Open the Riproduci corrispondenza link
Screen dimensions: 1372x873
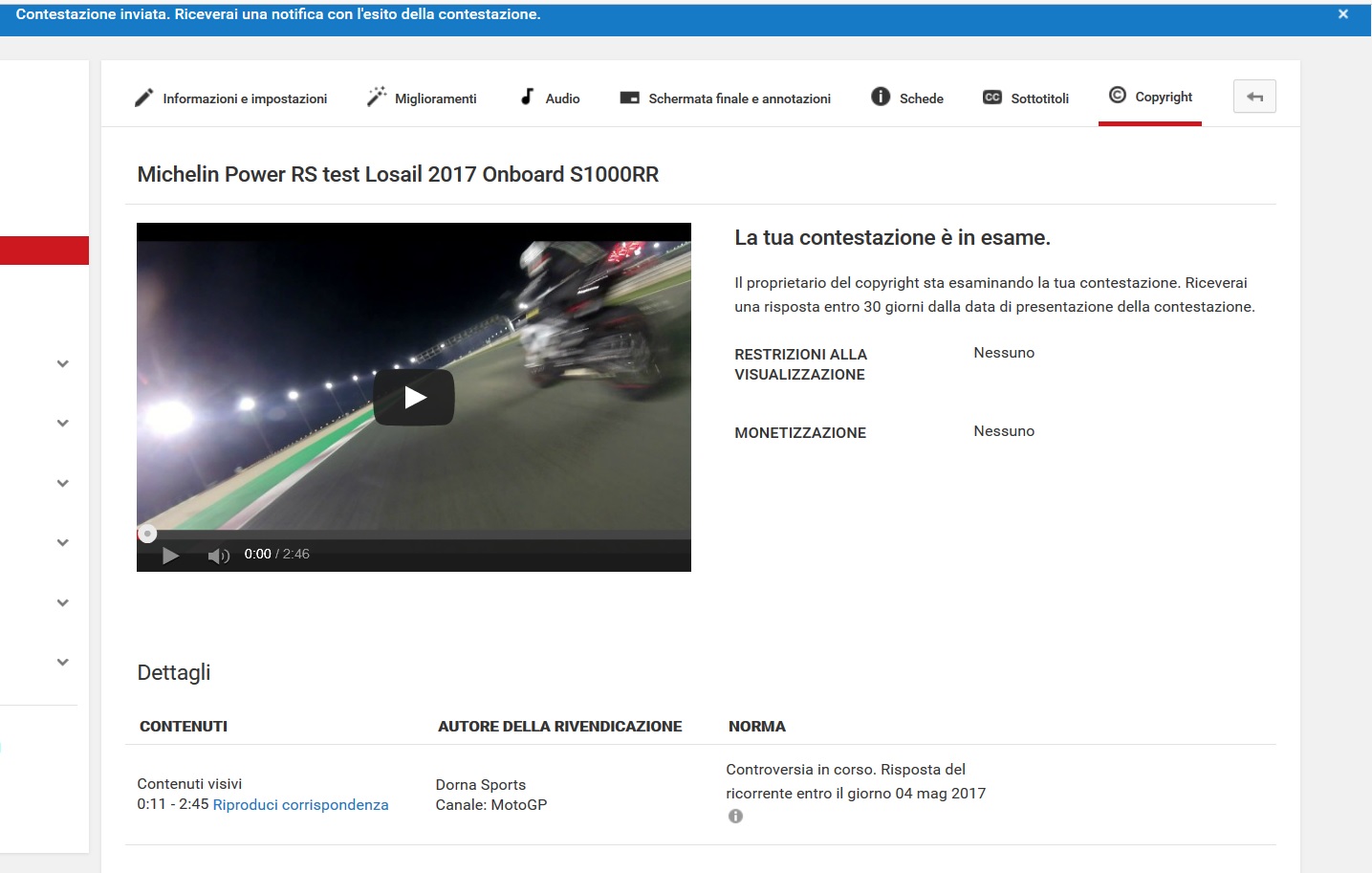300,805
